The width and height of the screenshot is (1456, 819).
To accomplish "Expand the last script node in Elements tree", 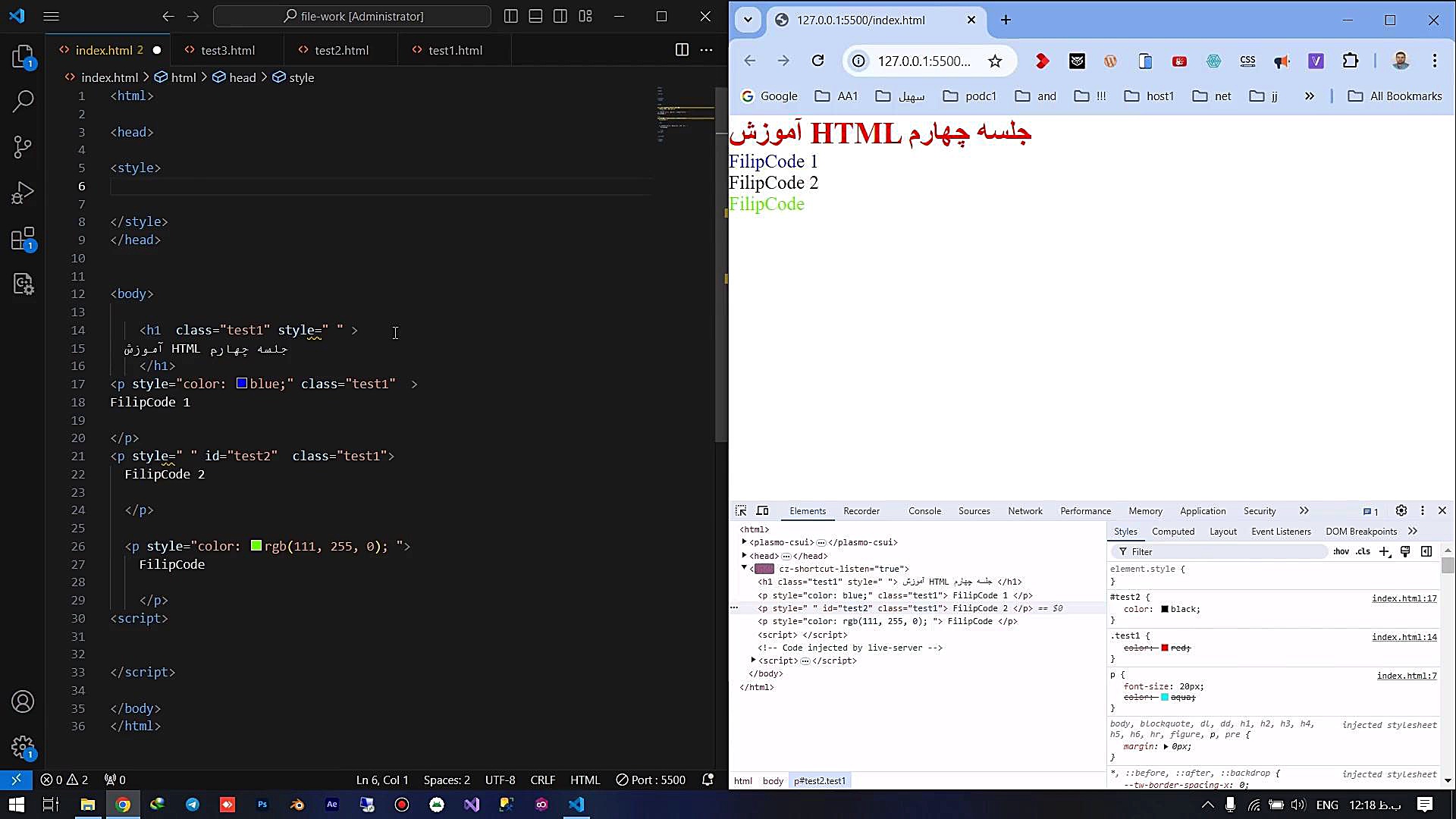I will click(753, 661).
